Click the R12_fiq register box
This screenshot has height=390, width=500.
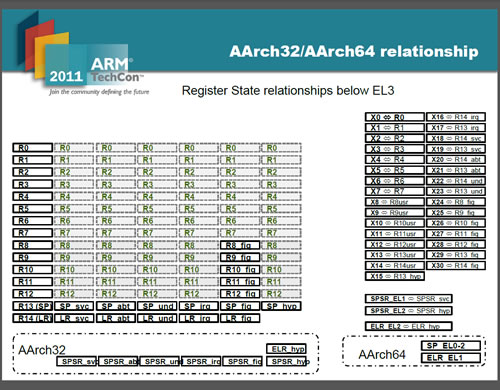point(240,294)
